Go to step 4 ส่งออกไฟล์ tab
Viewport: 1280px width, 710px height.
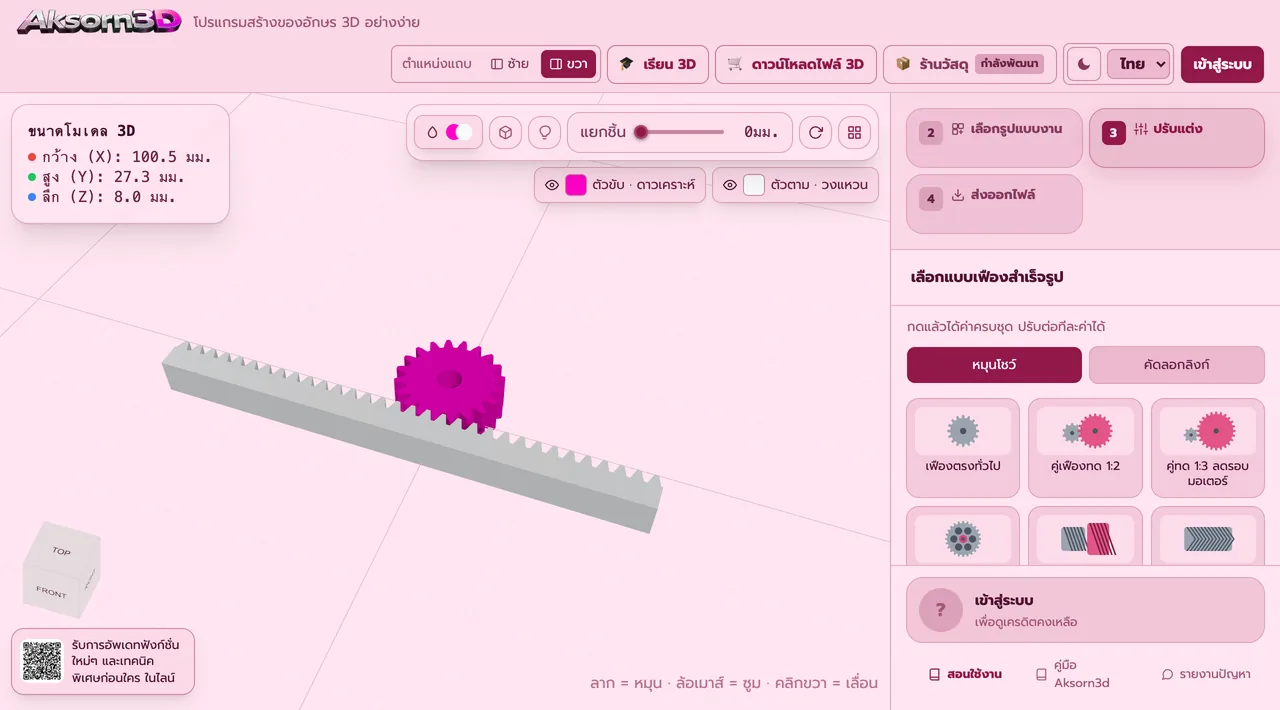[995, 203]
